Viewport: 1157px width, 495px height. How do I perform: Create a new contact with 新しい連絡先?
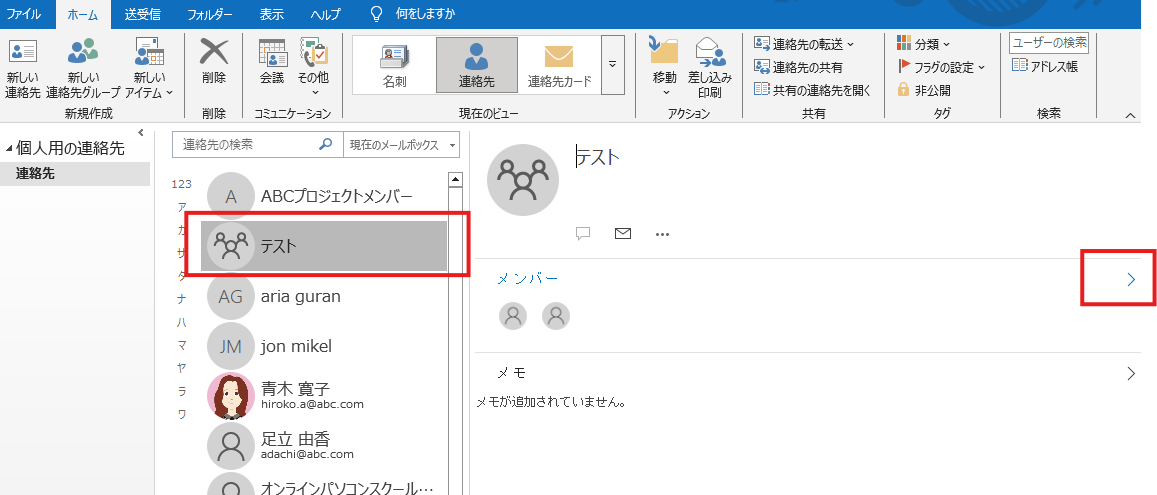[23, 69]
